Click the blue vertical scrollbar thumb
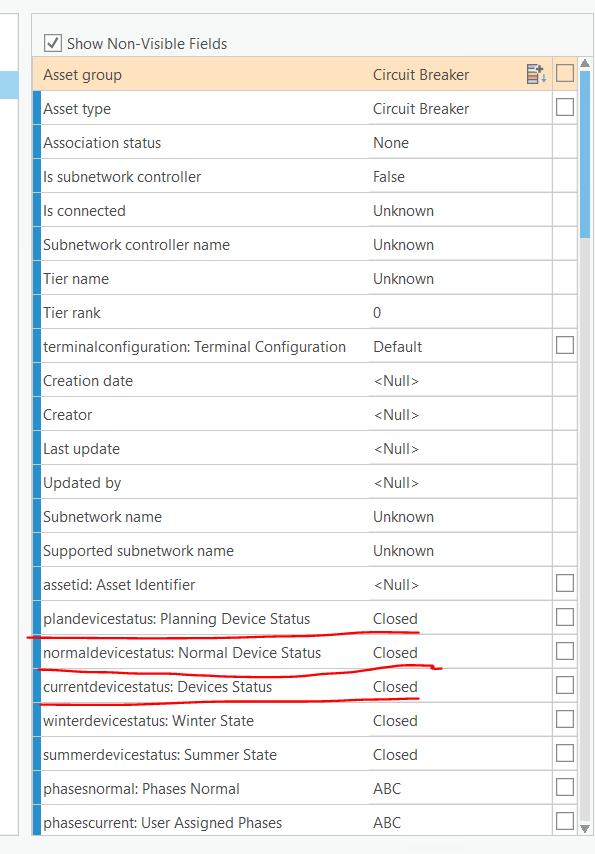The image size is (595, 854). pos(585,154)
